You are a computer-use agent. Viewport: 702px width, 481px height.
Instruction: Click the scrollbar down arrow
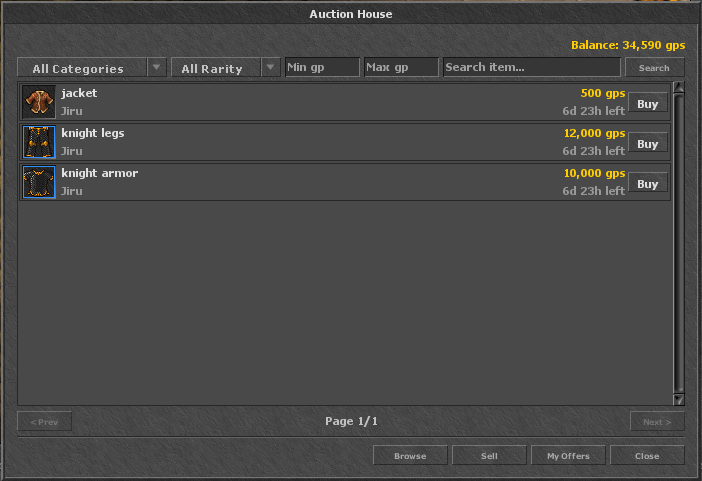(x=679, y=399)
